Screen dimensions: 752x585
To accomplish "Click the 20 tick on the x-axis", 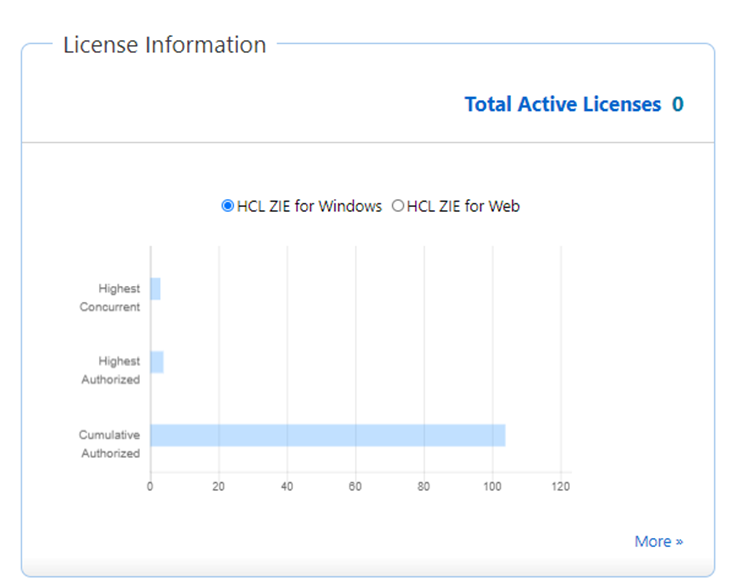I will (x=219, y=487).
